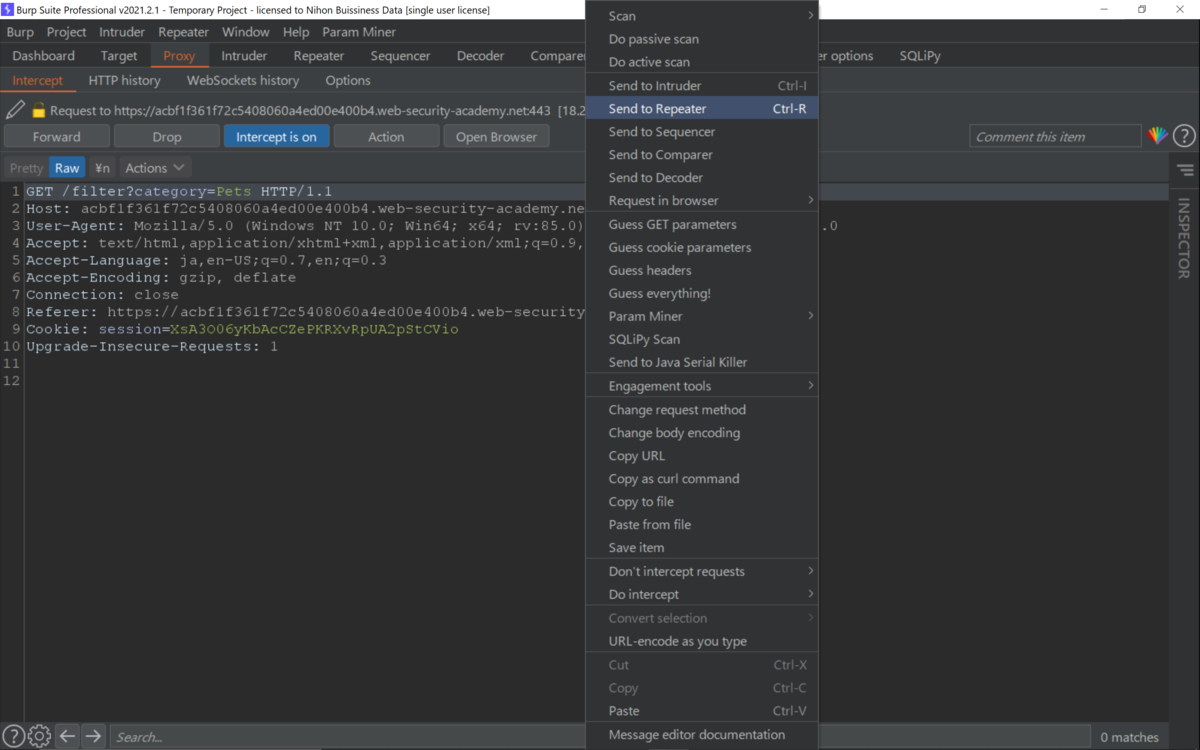Expand Engagement tools submenu
The image size is (1200, 750).
point(702,386)
